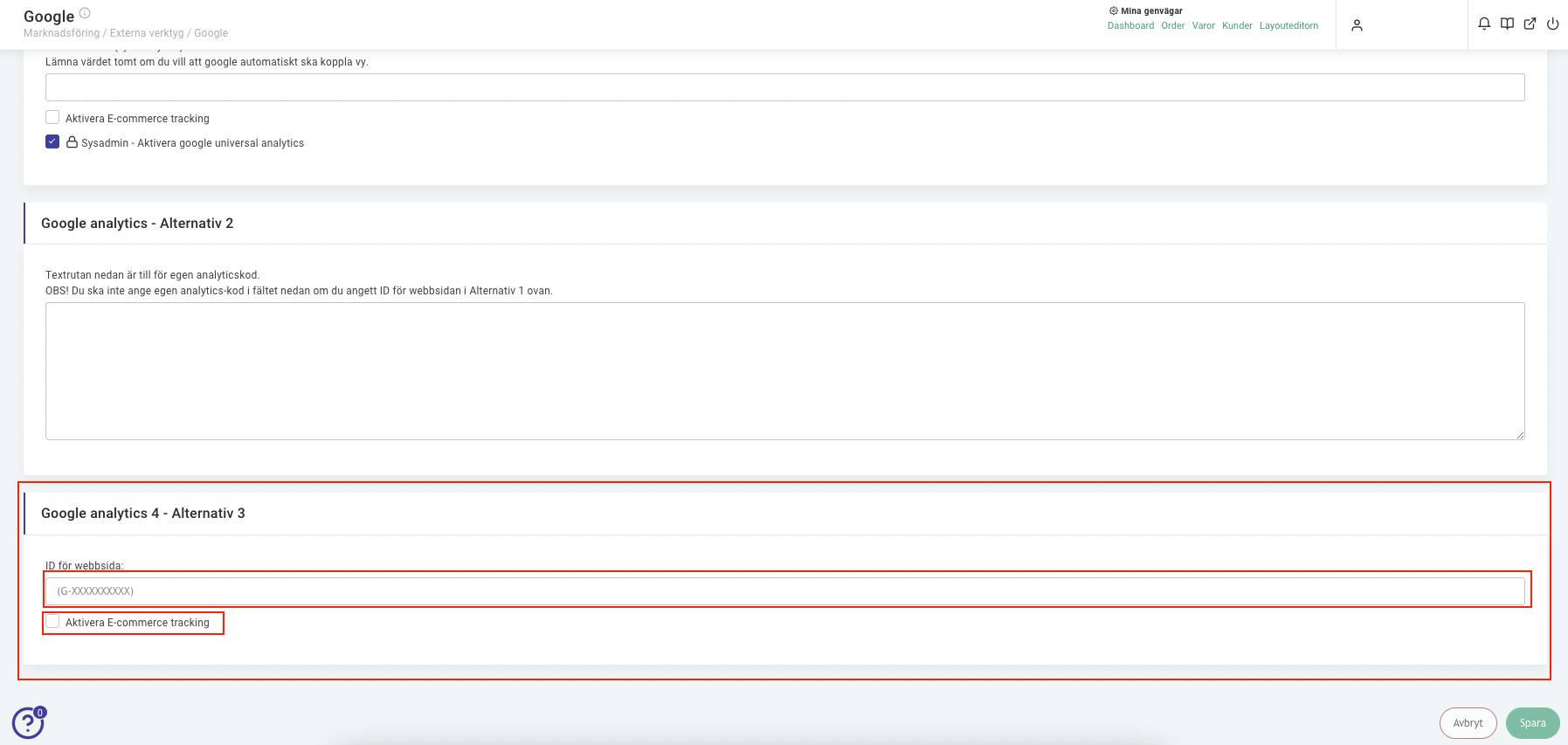Click the Avbryt button
1568x745 pixels.
tap(1468, 723)
